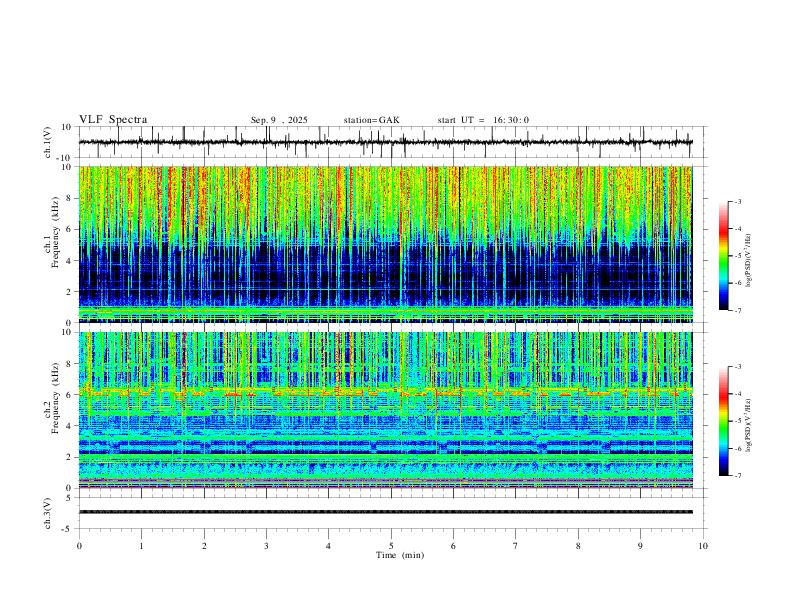Screen dimensions: 792x612
Task: Click the '-7' label on ch.2 colorbar
Action: click(737, 475)
